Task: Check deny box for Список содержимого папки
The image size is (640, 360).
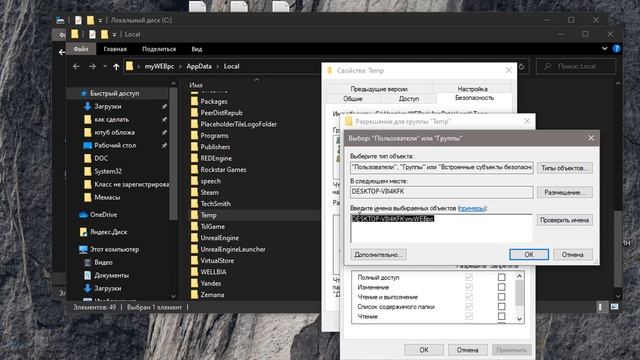Action: 501,307
